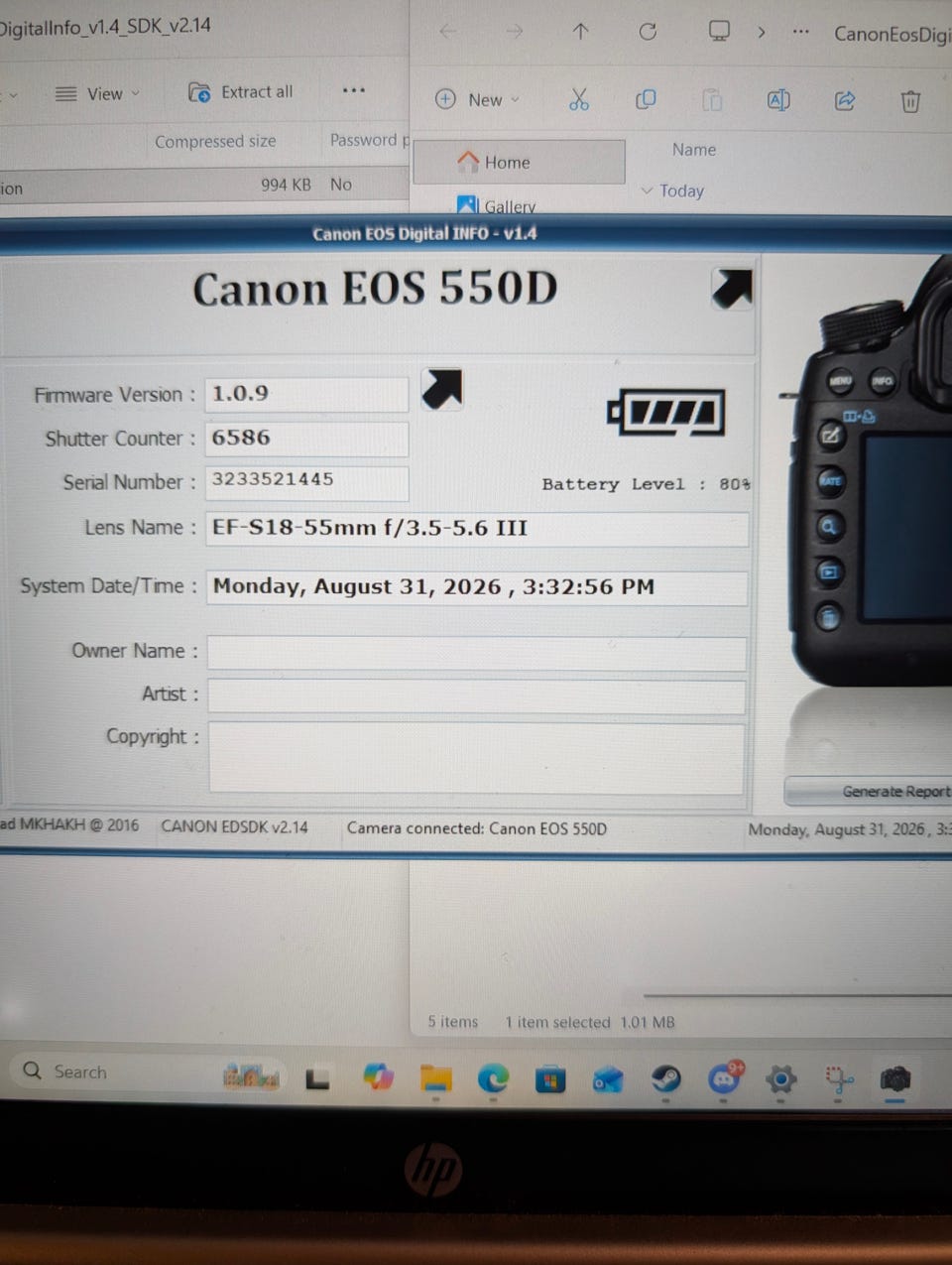
Task: Open Microsoft Store from the taskbar
Action: coord(550,1078)
